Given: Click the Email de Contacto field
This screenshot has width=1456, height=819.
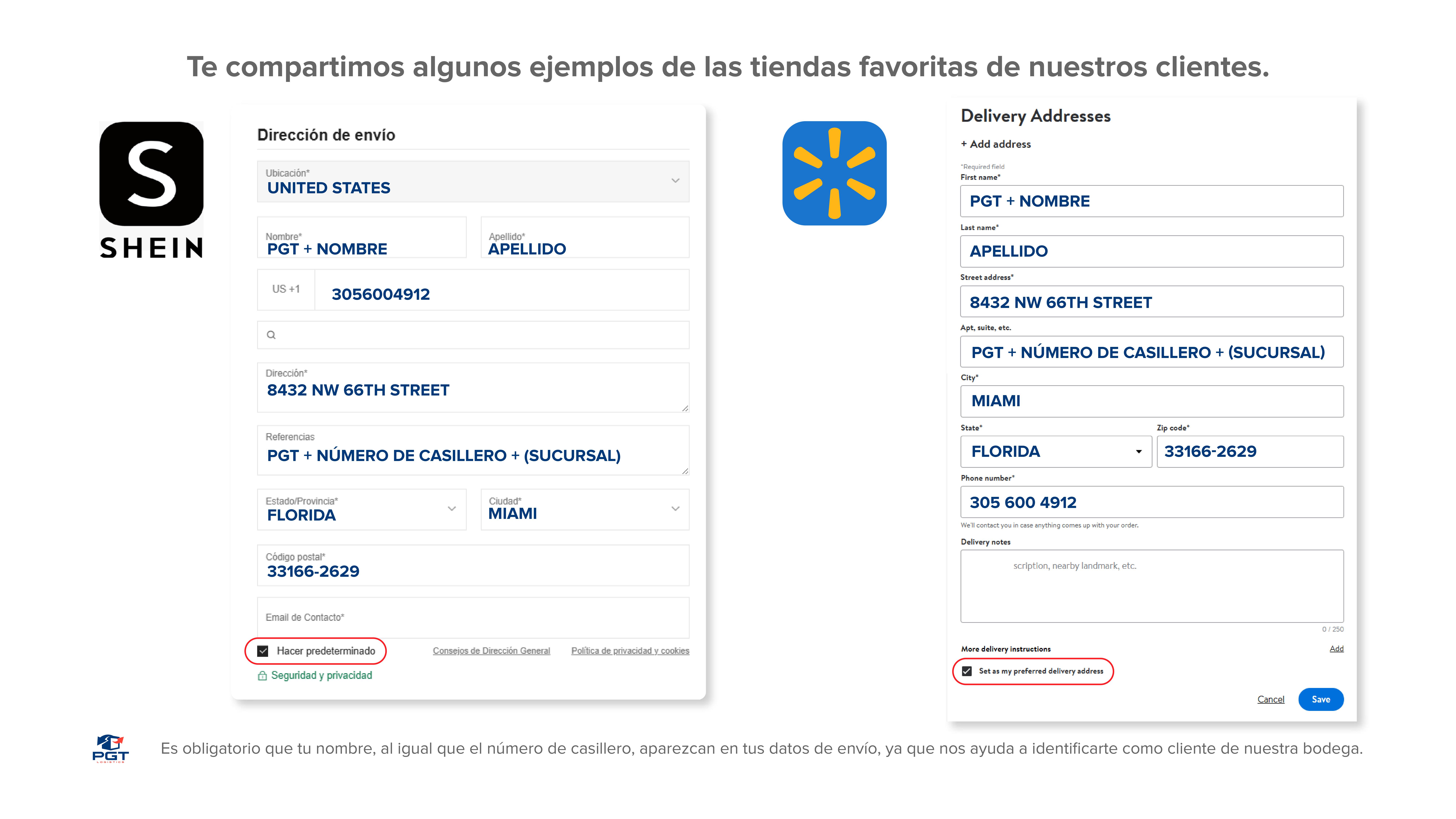Looking at the screenshot, I should 473,618.
